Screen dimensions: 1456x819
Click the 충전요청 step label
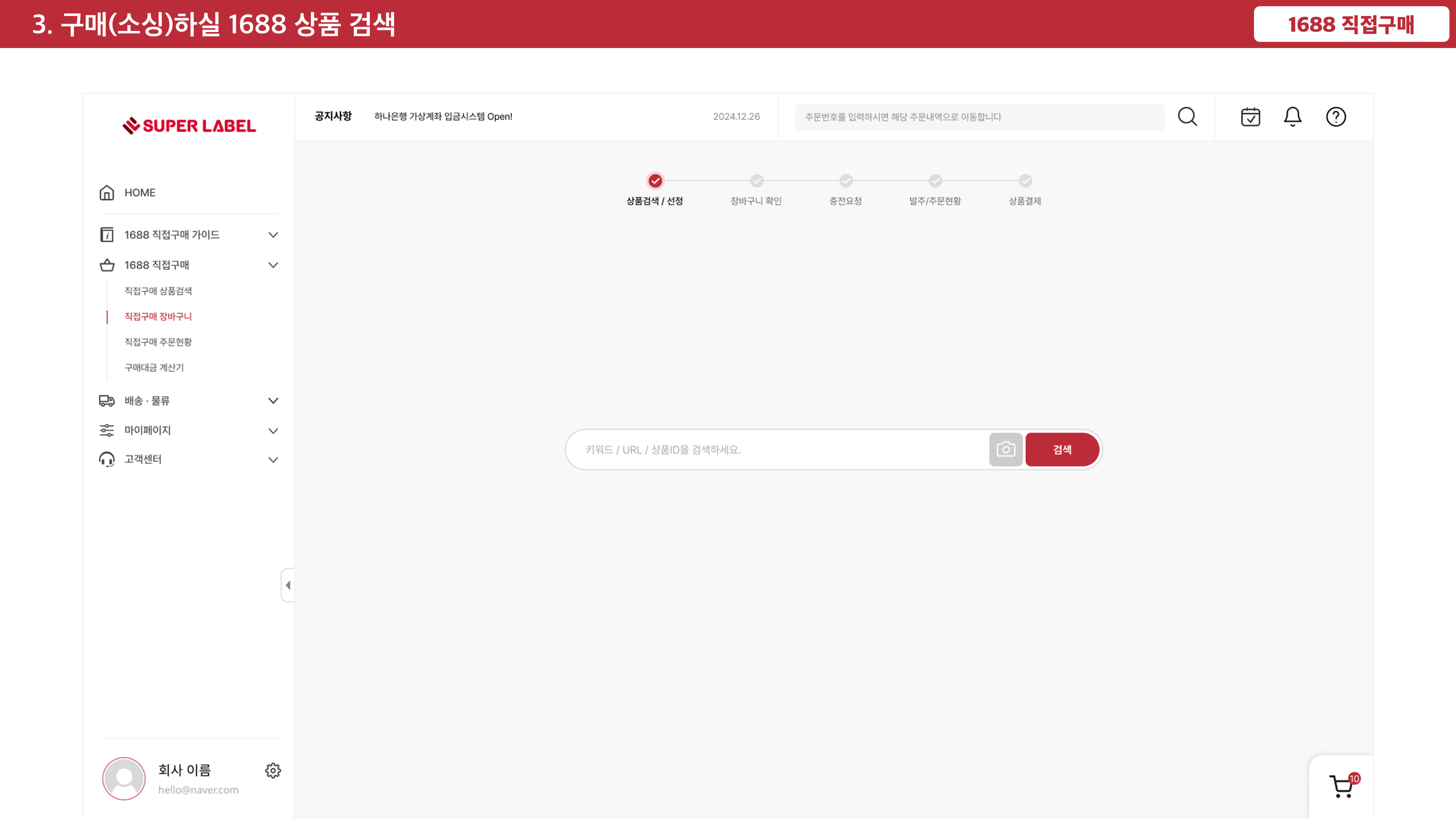click(846, 201)
